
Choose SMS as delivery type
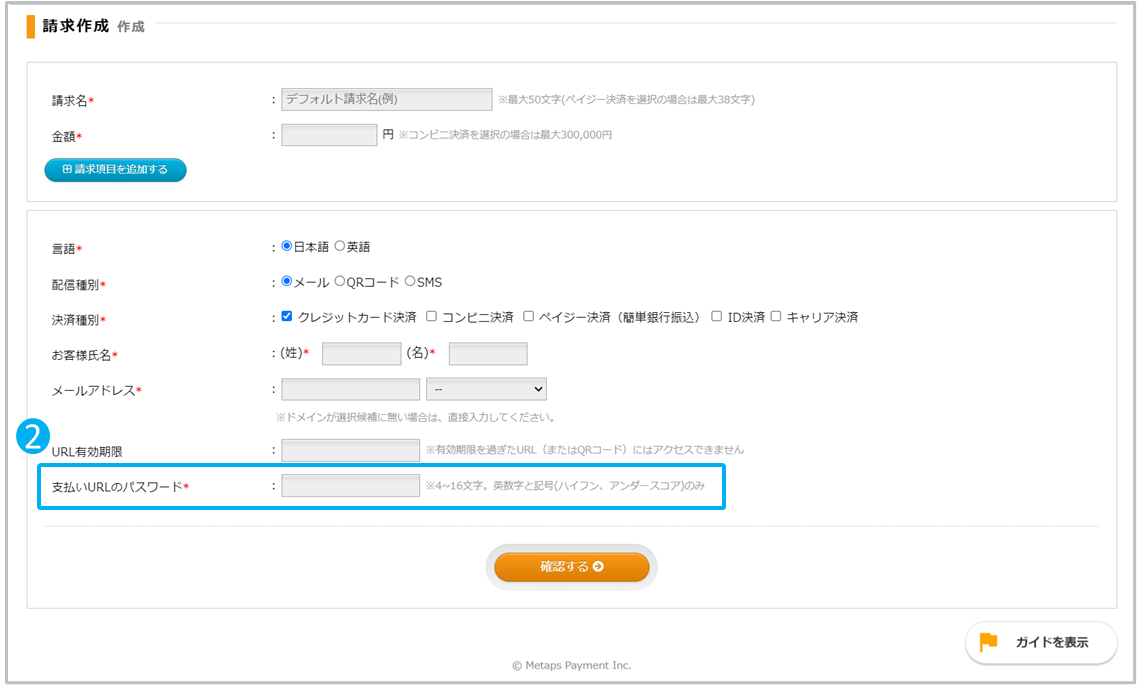point(410,282)
